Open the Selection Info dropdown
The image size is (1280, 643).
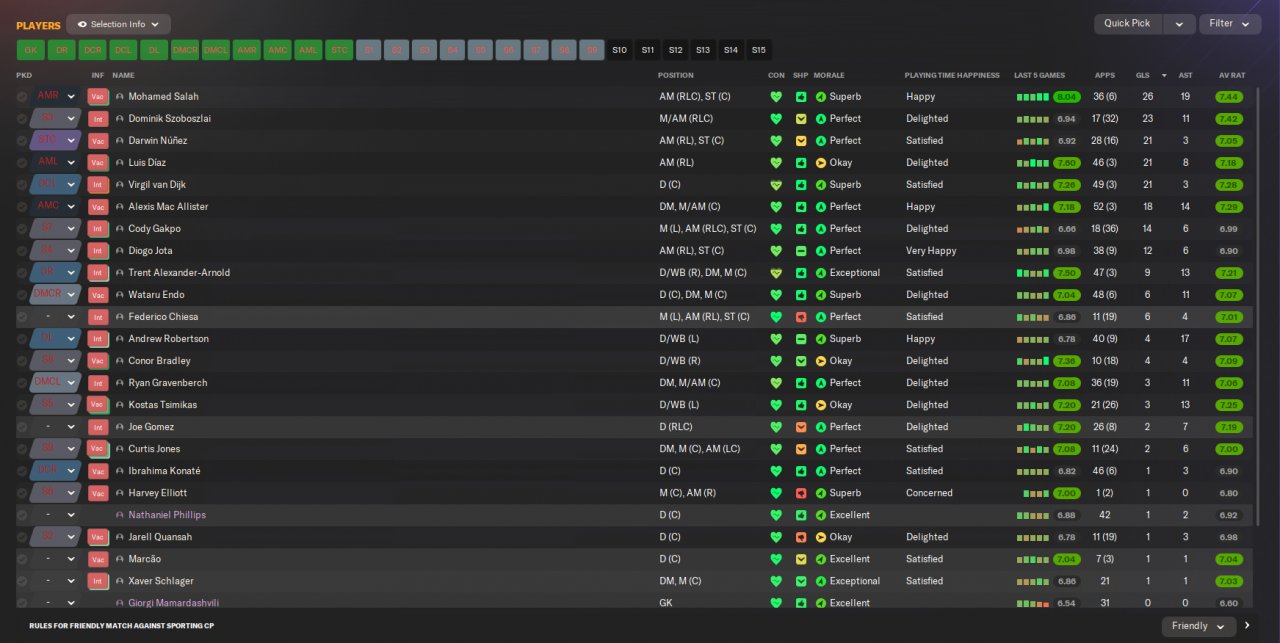point(118,24)
